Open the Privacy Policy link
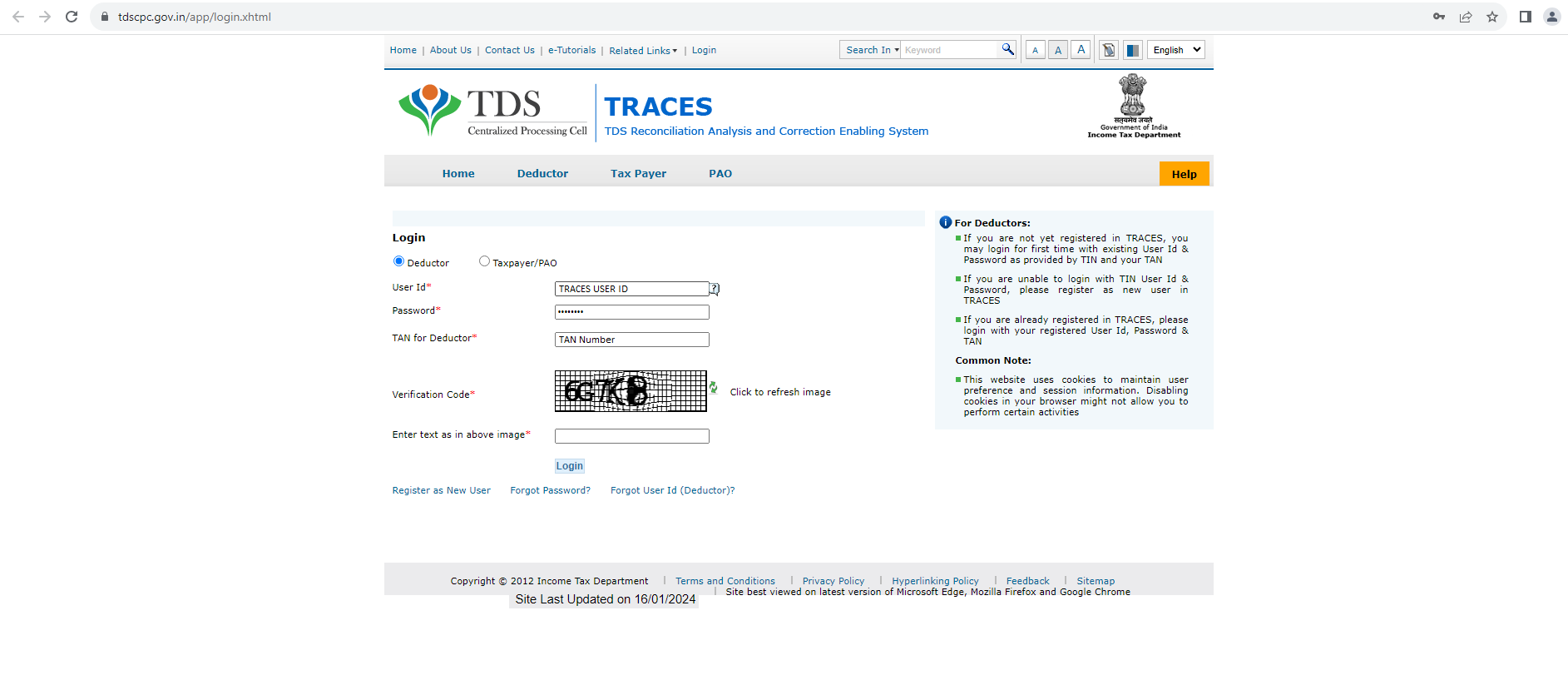Screen dimensions: 1568x680 pos(833,581)
